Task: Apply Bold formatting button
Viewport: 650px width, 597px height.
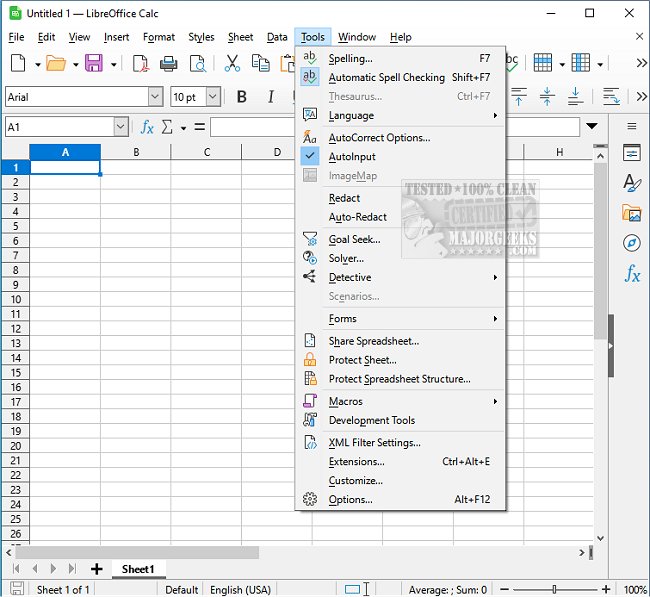Action: [241, 97]
